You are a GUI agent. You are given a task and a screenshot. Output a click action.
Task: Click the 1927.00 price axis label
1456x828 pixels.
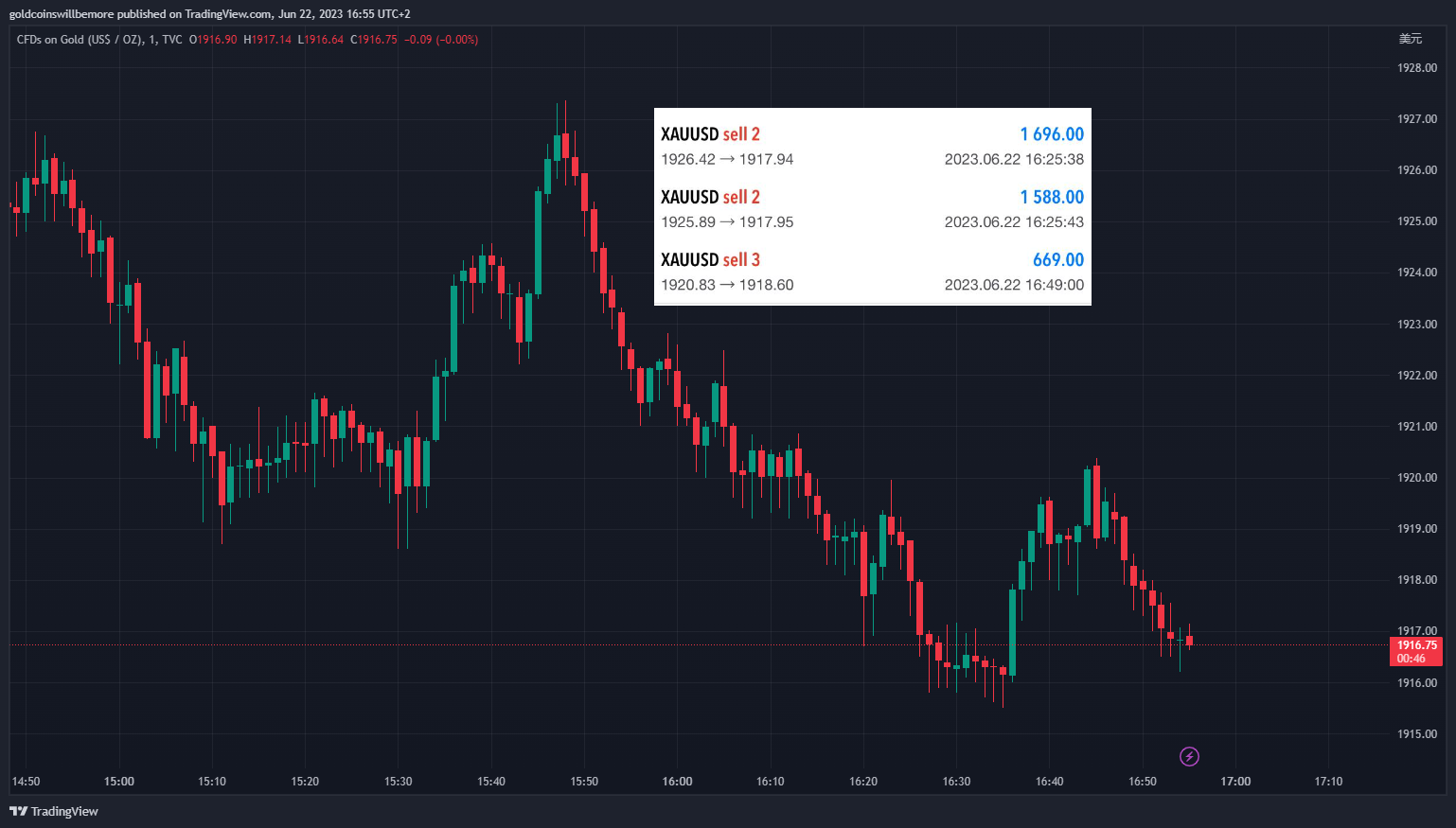pyautogui.click(x=1417, y=118)
